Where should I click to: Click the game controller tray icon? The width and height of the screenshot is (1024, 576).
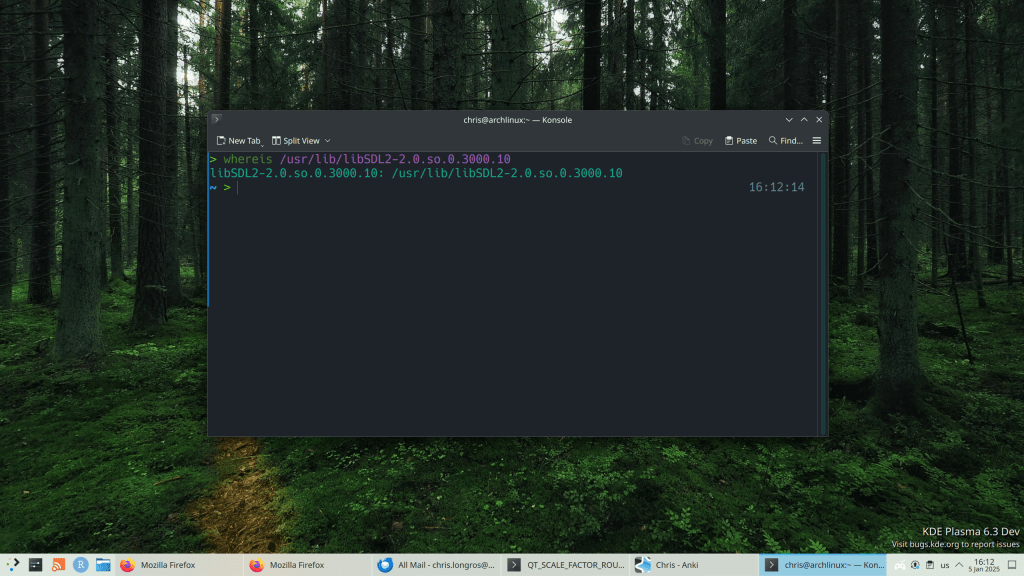(900, 565)
